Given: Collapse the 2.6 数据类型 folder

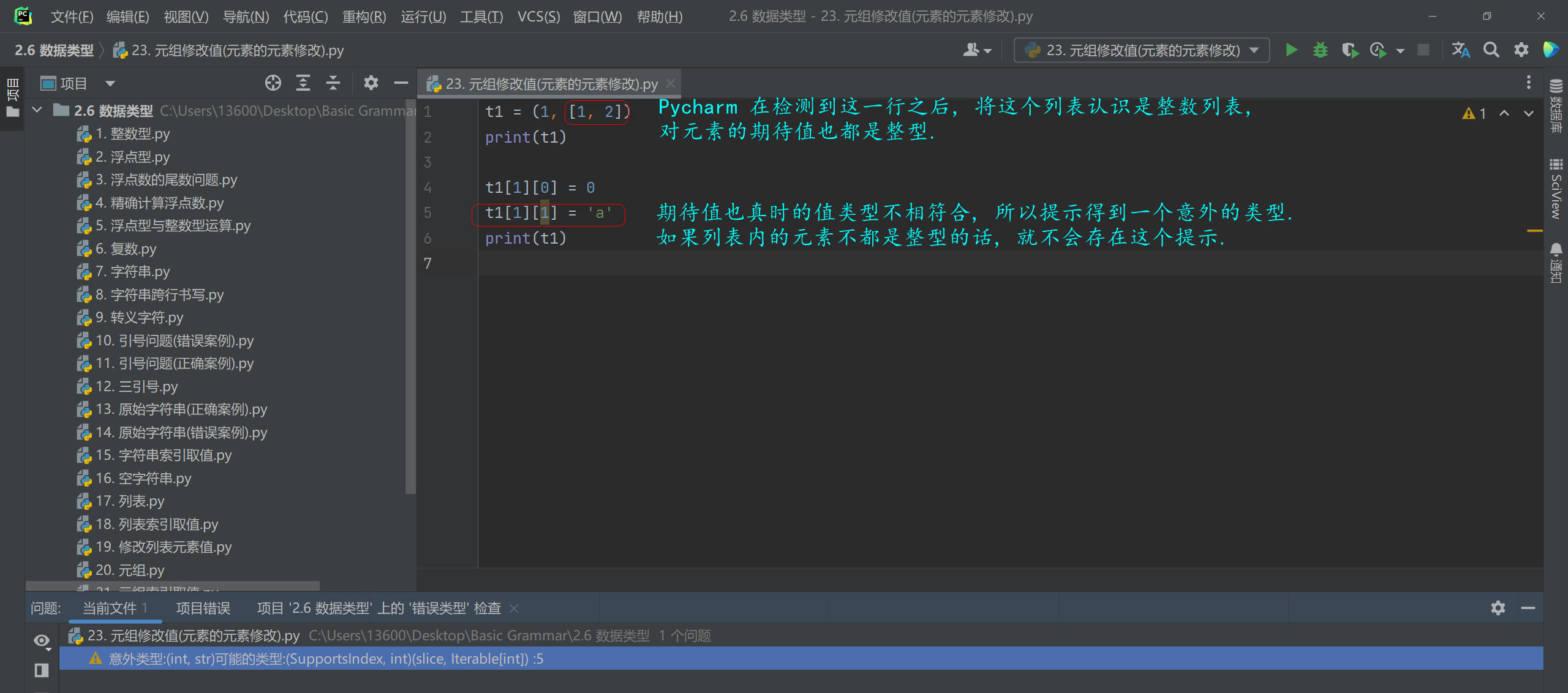Looking at the screenshot, I should [x=37, y=110].
